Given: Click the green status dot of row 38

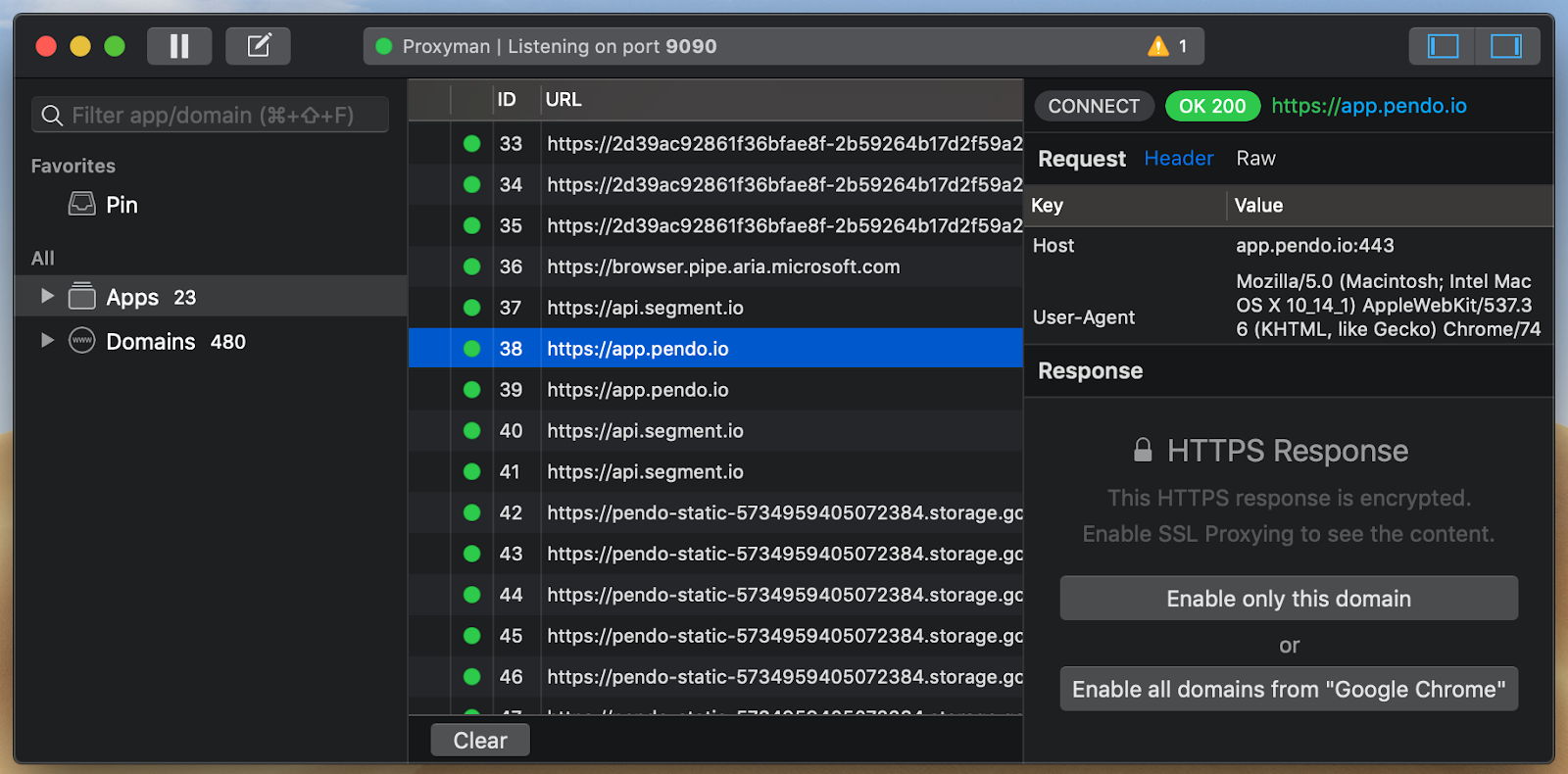Looking at the screenshot, I should coord(471,349).
